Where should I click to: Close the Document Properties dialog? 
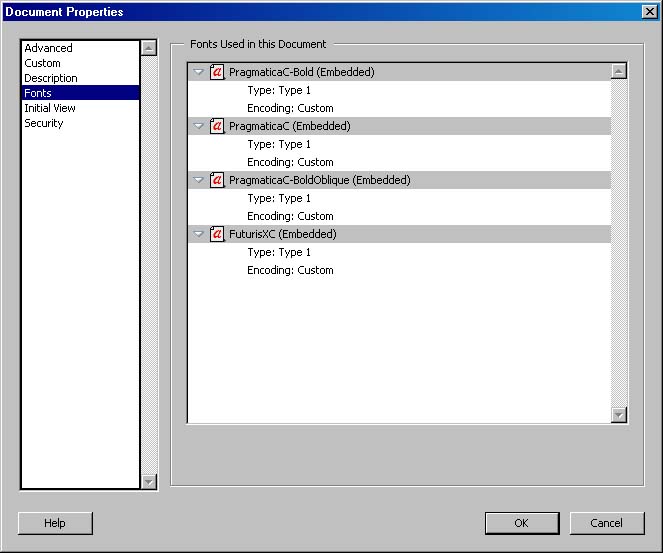pos(649,12)
